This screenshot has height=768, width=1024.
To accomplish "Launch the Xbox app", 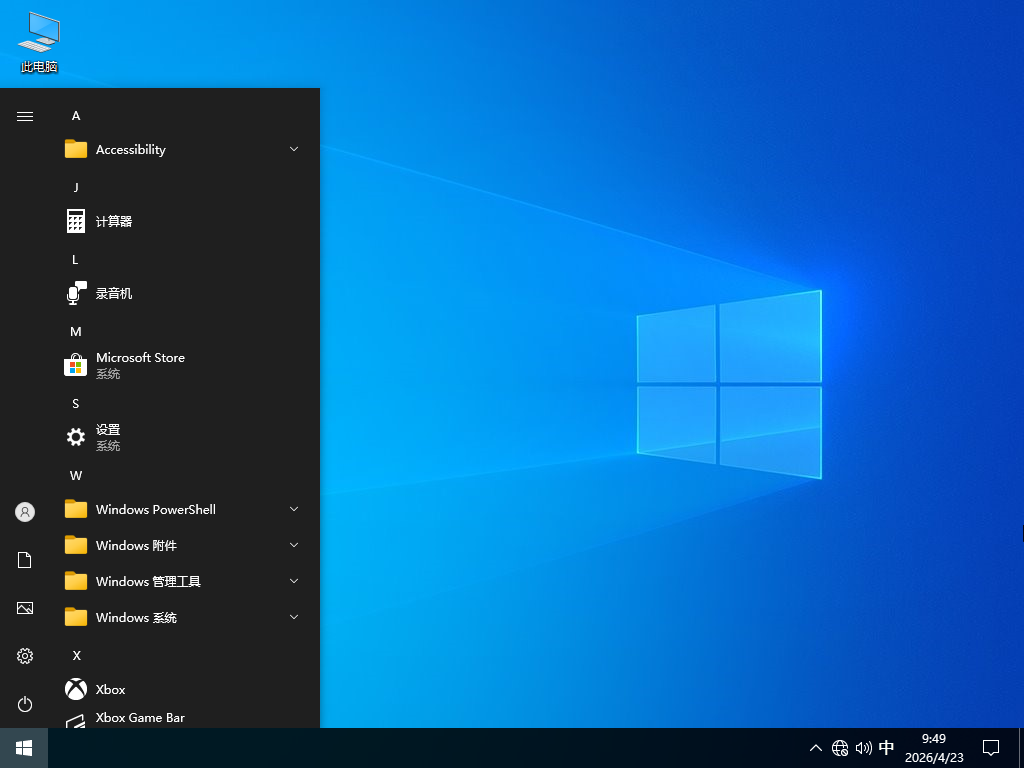I will pos(110,689).
